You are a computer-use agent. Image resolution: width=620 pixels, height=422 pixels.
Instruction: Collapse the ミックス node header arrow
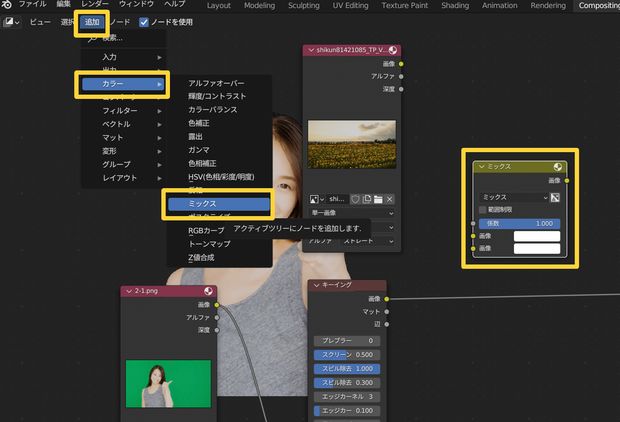(482, 167)
